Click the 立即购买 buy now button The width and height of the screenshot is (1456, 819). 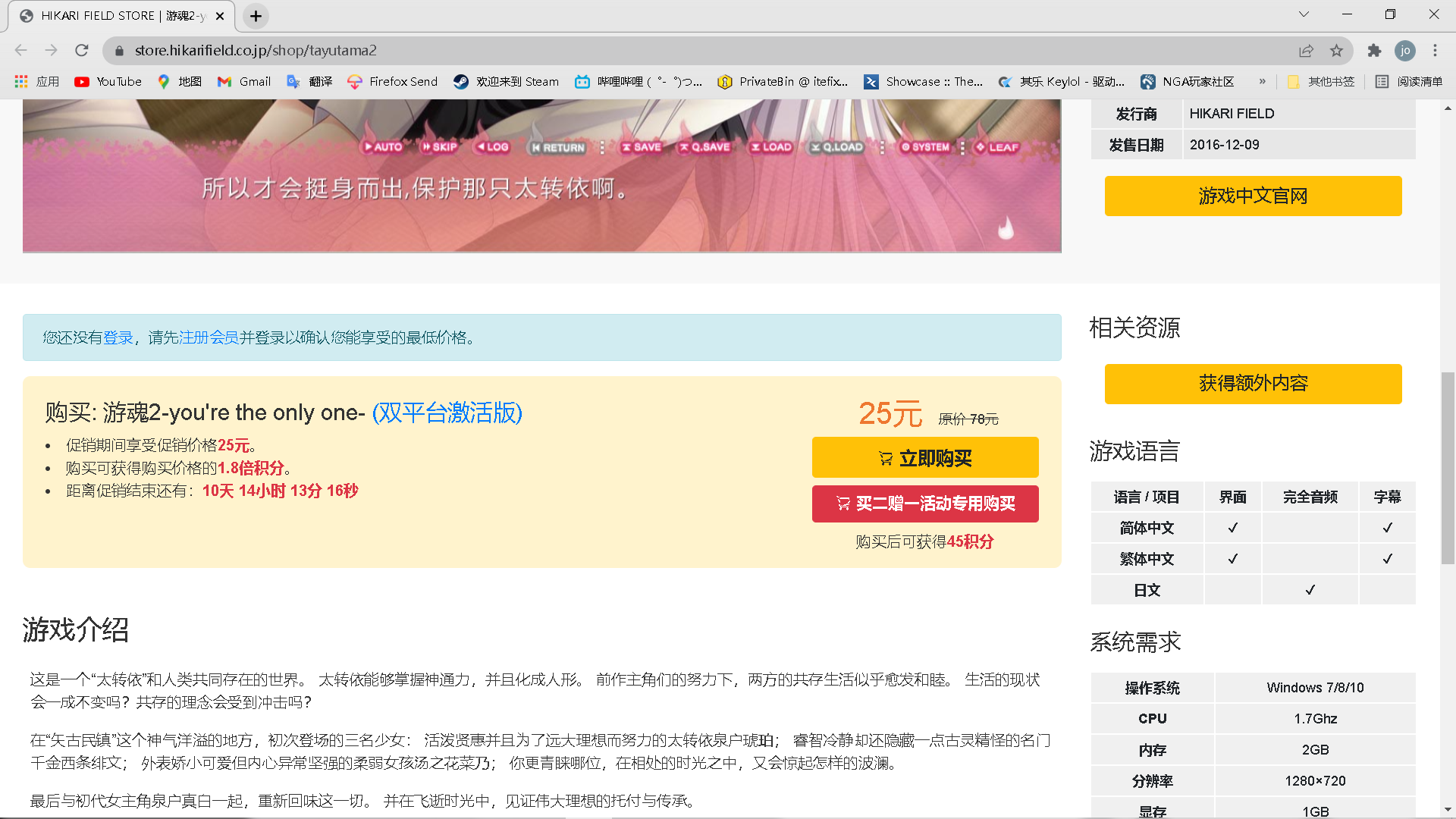click(x=925, y=457)
